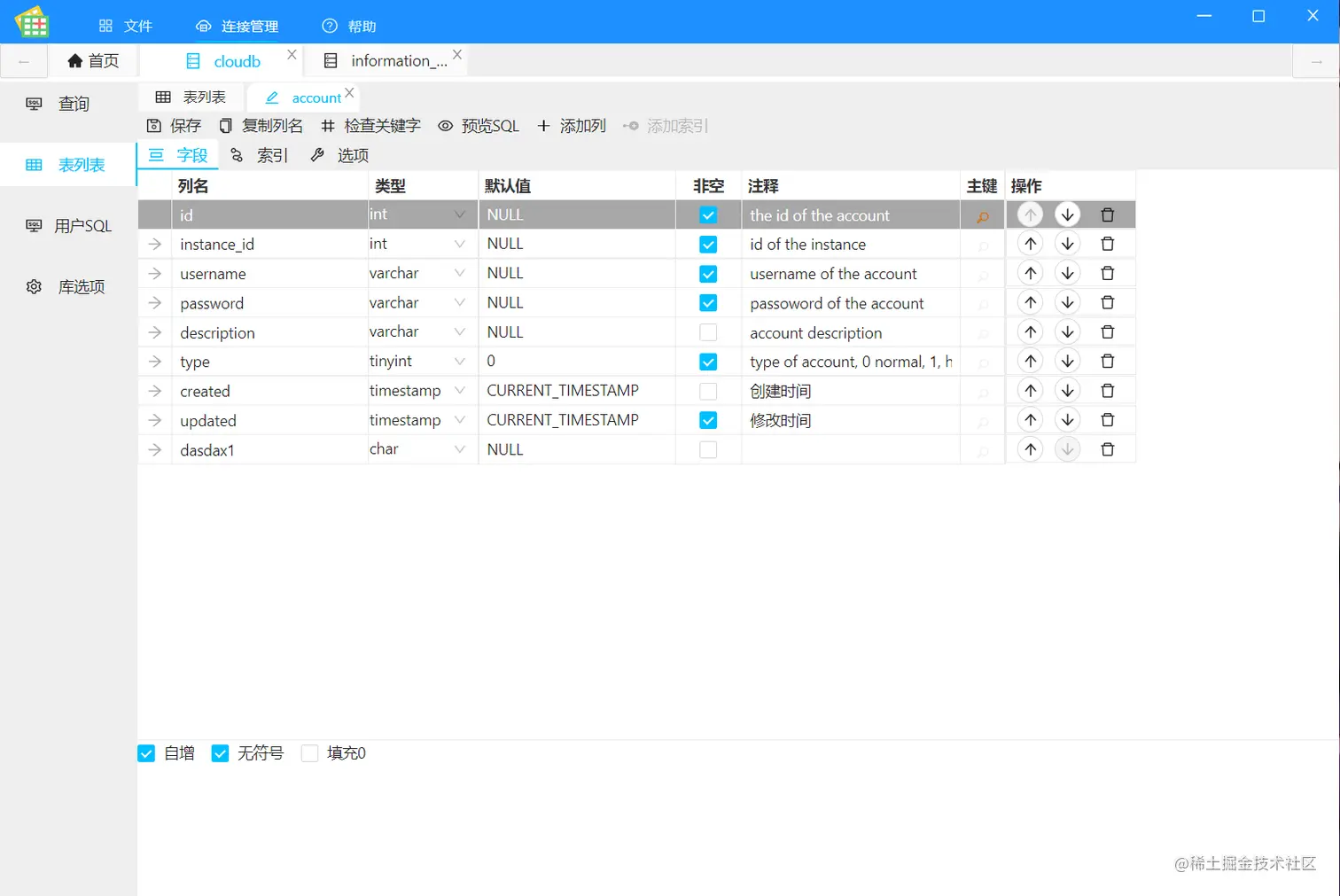The image size is (1340, 896).
Task: Go back with the left arrow button
Action: (24, 61)
